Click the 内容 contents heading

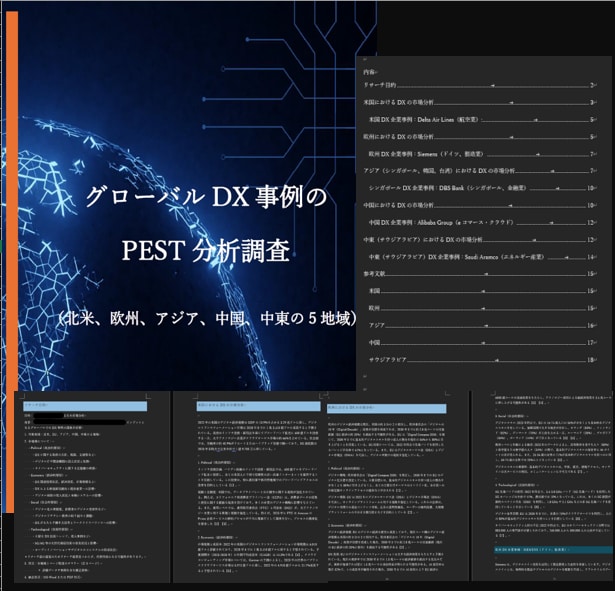click(x=370, y=72)
